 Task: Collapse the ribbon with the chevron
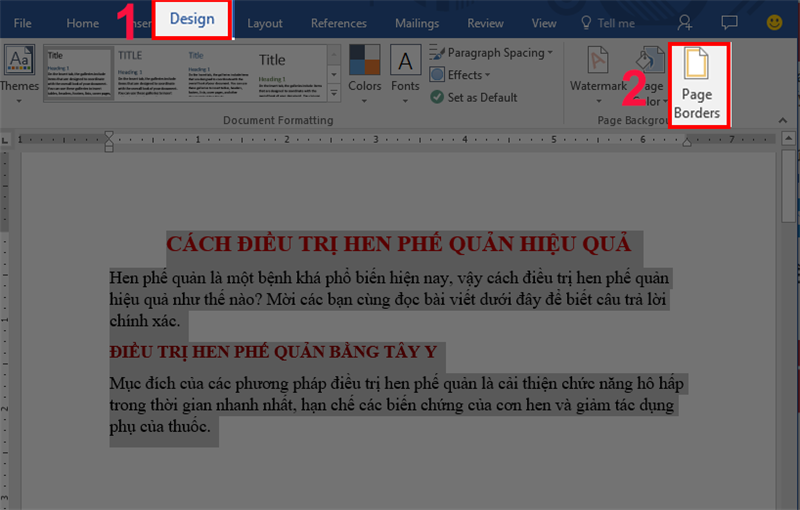coord(783,120)
